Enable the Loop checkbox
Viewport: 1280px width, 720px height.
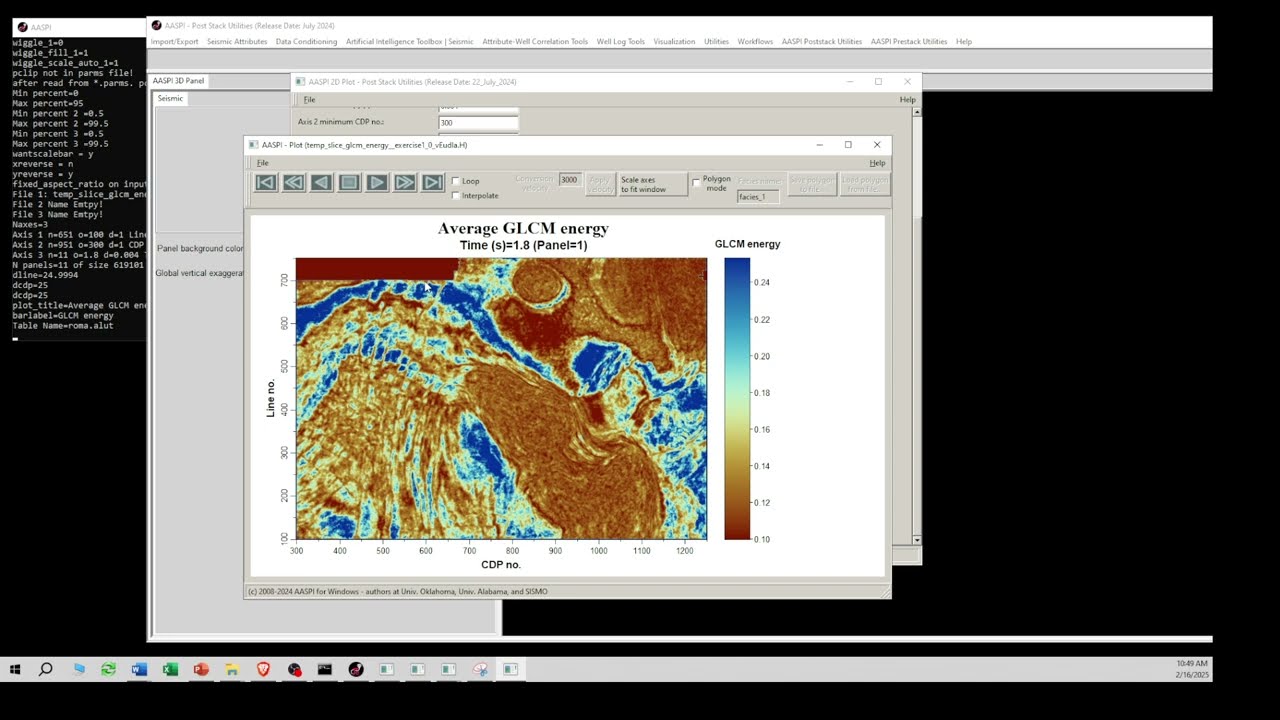(x=456, y=181)
